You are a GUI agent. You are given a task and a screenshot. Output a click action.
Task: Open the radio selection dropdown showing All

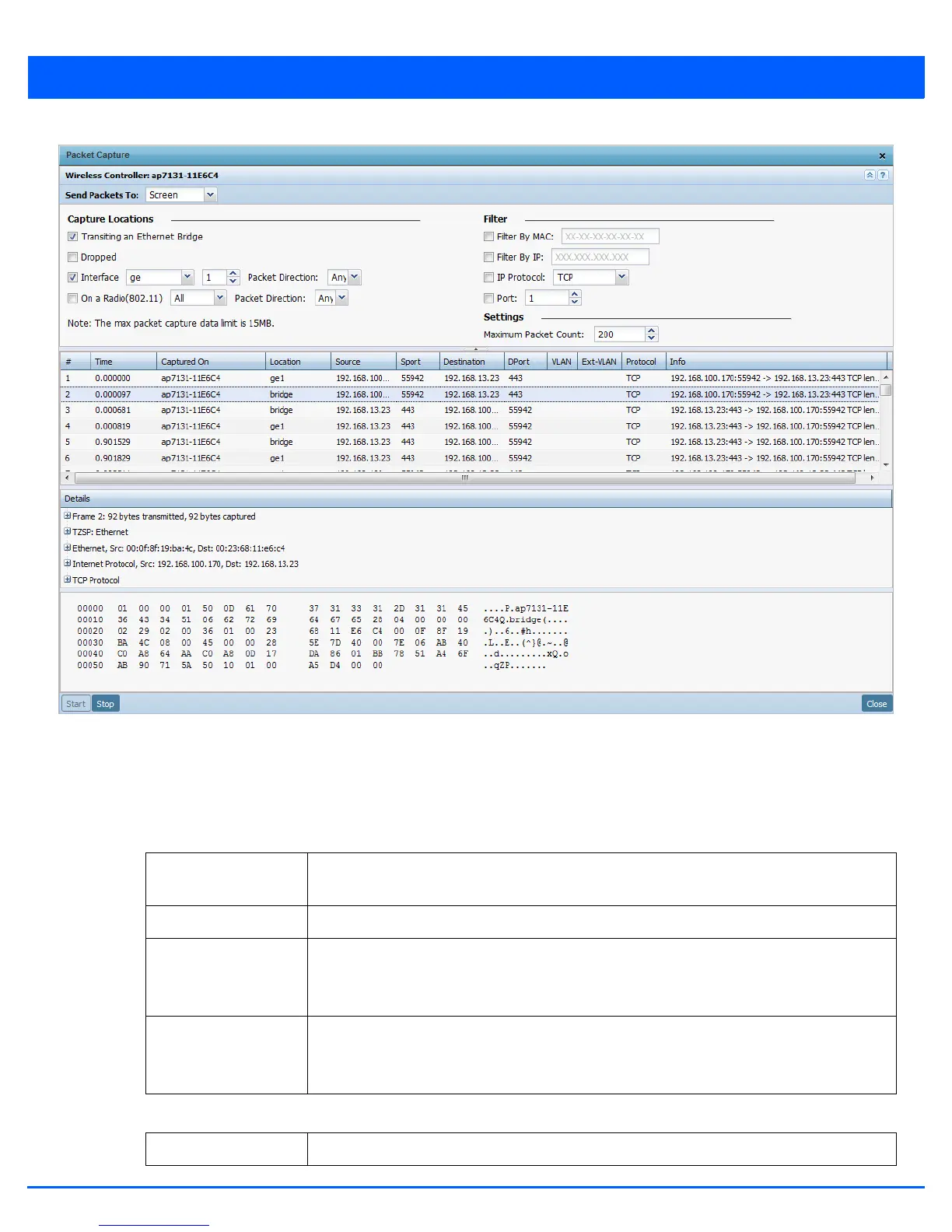[220, 299]
